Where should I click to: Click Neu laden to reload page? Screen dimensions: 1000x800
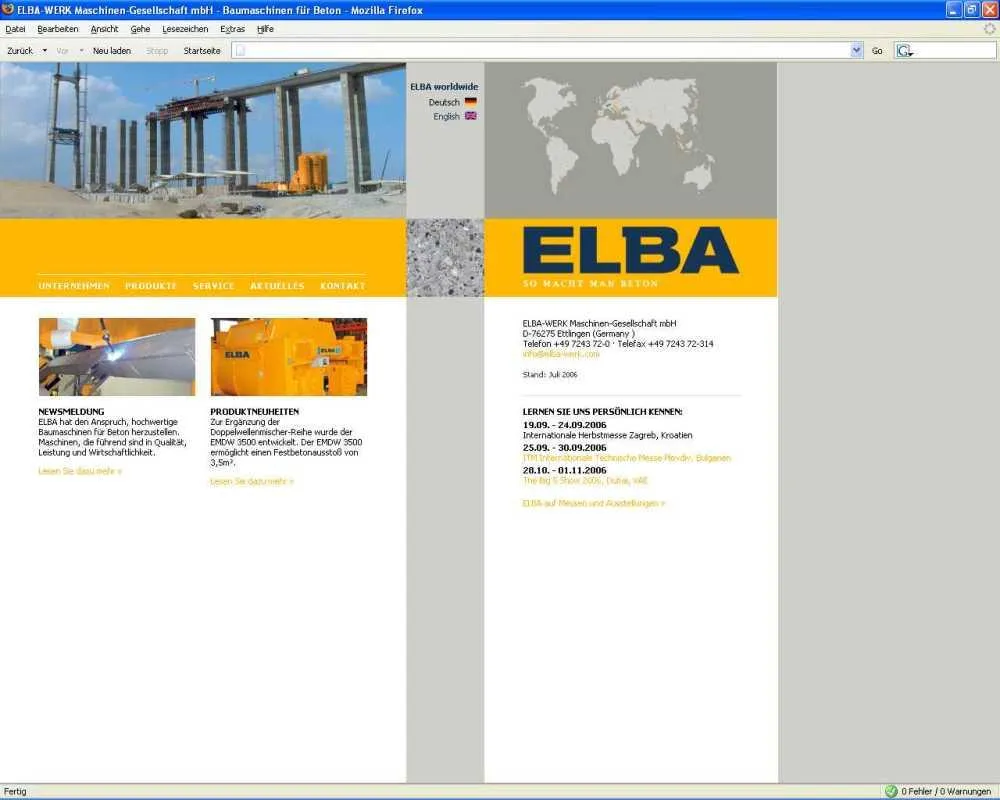112,50
